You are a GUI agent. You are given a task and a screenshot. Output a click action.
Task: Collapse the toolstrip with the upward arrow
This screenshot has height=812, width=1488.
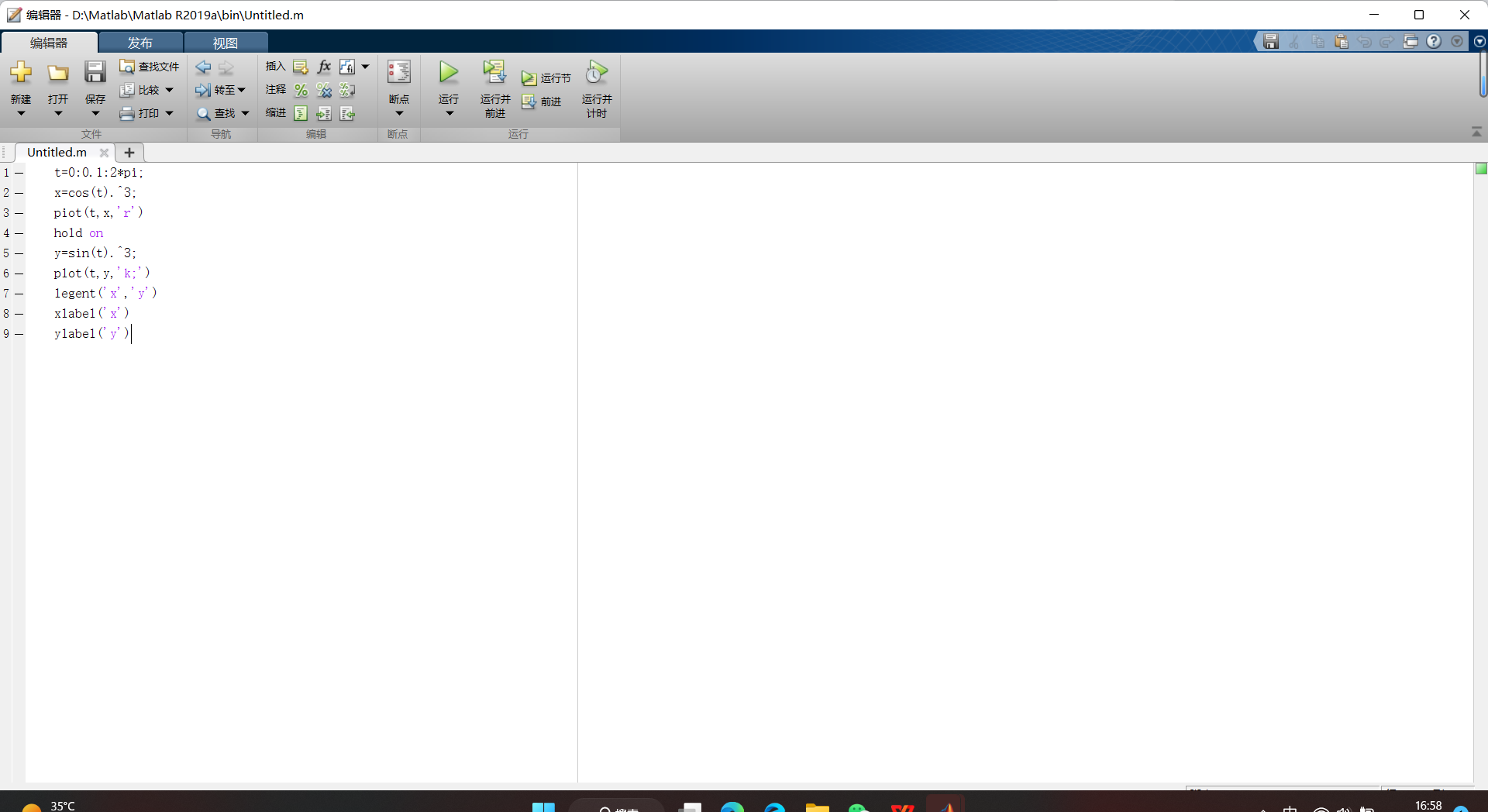(x=1476, y=132)
